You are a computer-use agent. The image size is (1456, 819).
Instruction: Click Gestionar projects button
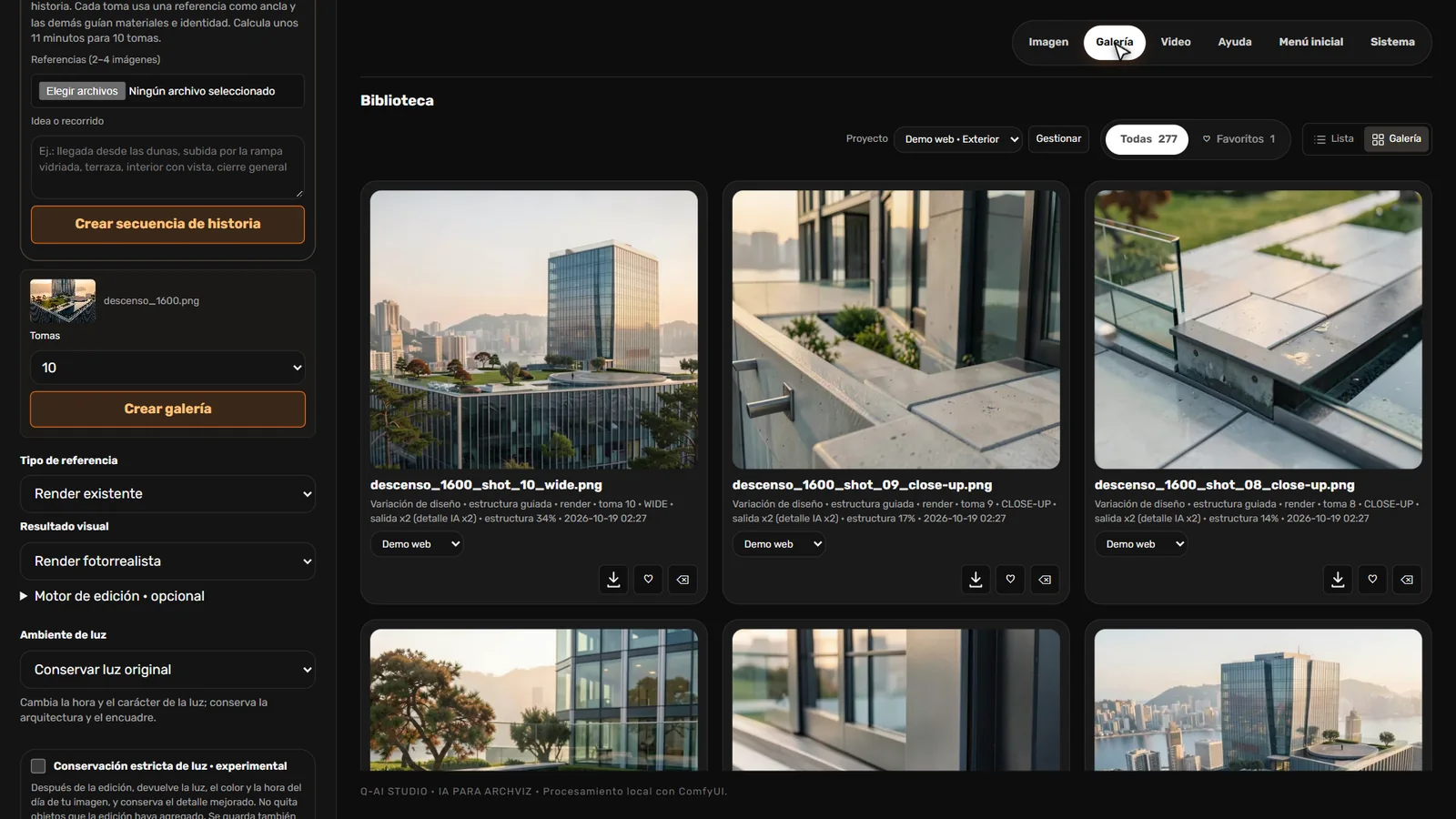(1058, 139)
